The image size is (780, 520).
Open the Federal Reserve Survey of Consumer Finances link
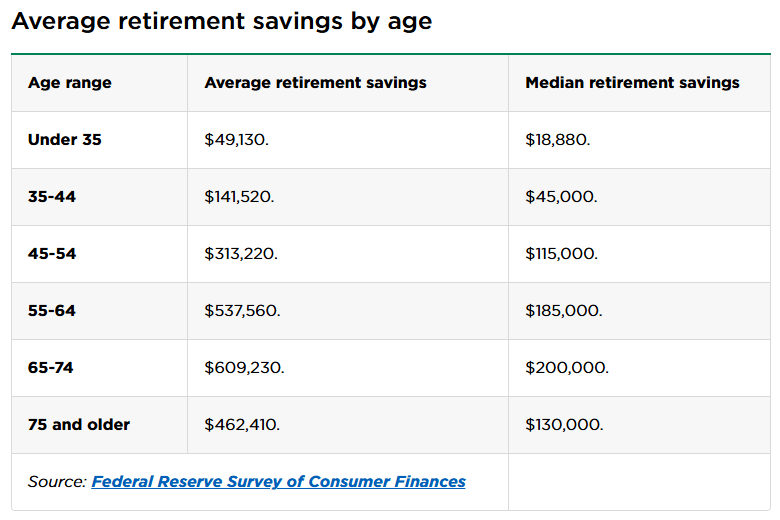(278, 482)
